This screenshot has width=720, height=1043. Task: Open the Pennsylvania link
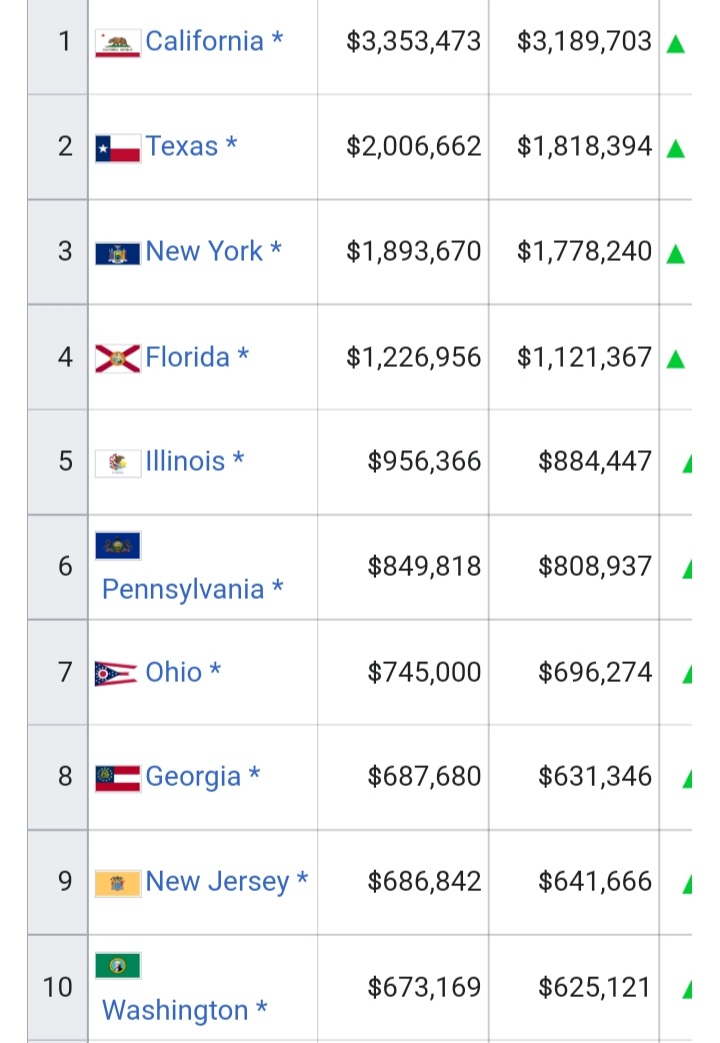pyautogui.click(x=183, y=589)
